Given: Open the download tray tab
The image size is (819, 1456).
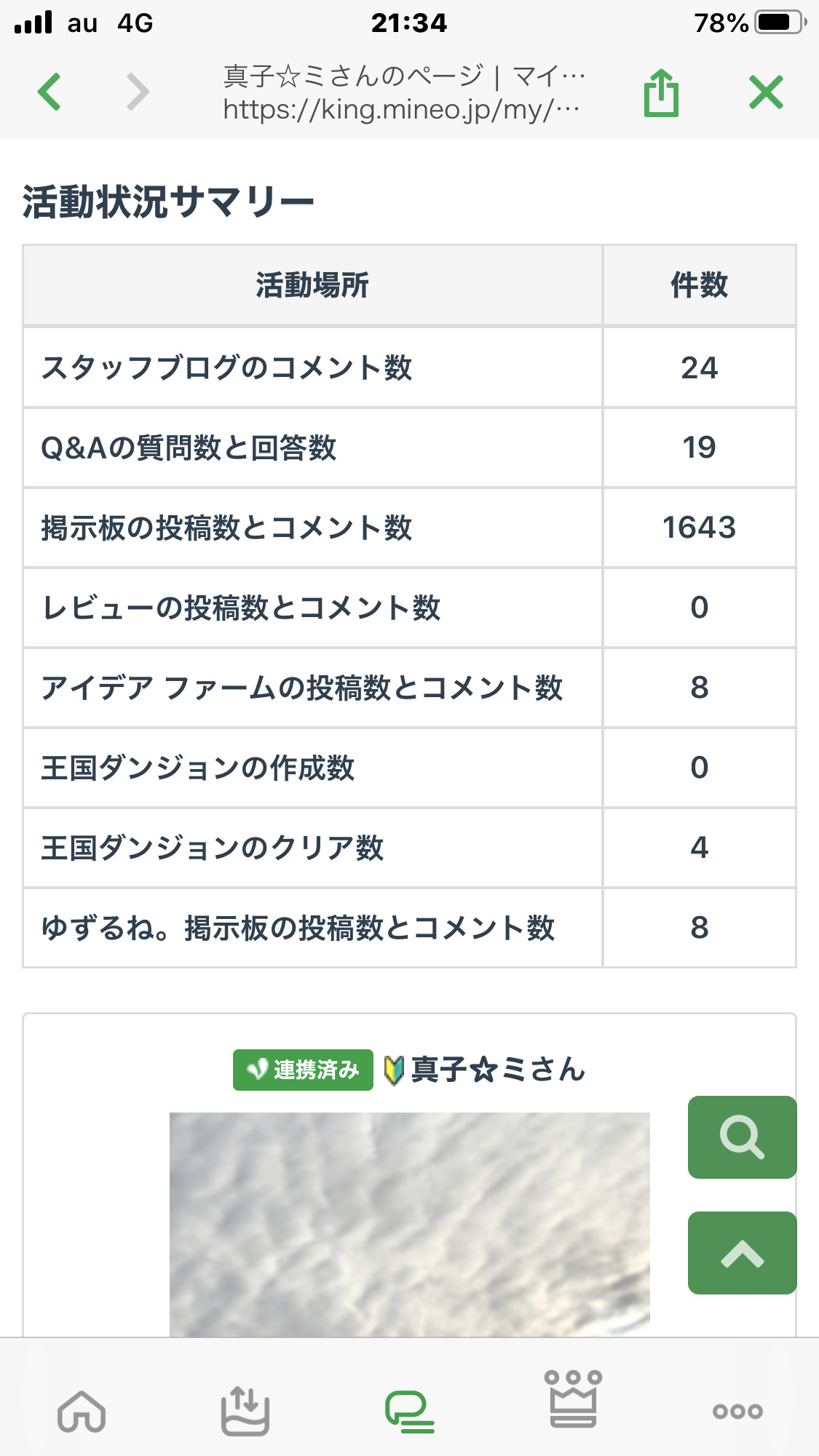Looking at the screenshot, I should click(x=245, y=1412).
